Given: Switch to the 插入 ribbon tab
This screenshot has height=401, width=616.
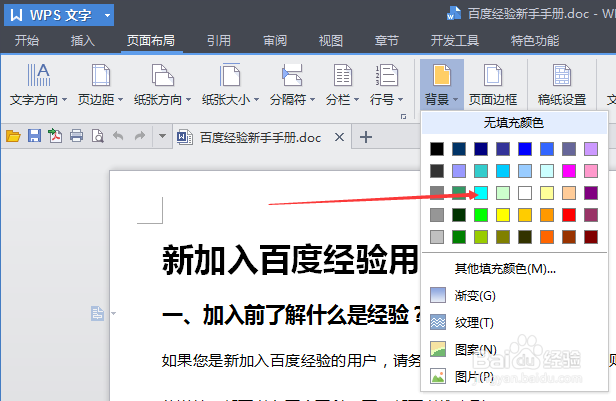Looking at the screenshot, I should tap(82, 40).
